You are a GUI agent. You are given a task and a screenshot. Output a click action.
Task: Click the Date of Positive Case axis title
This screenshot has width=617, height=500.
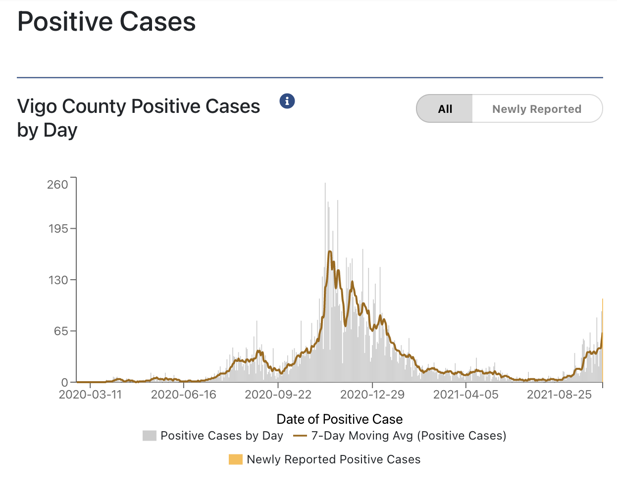click(339, 419)
